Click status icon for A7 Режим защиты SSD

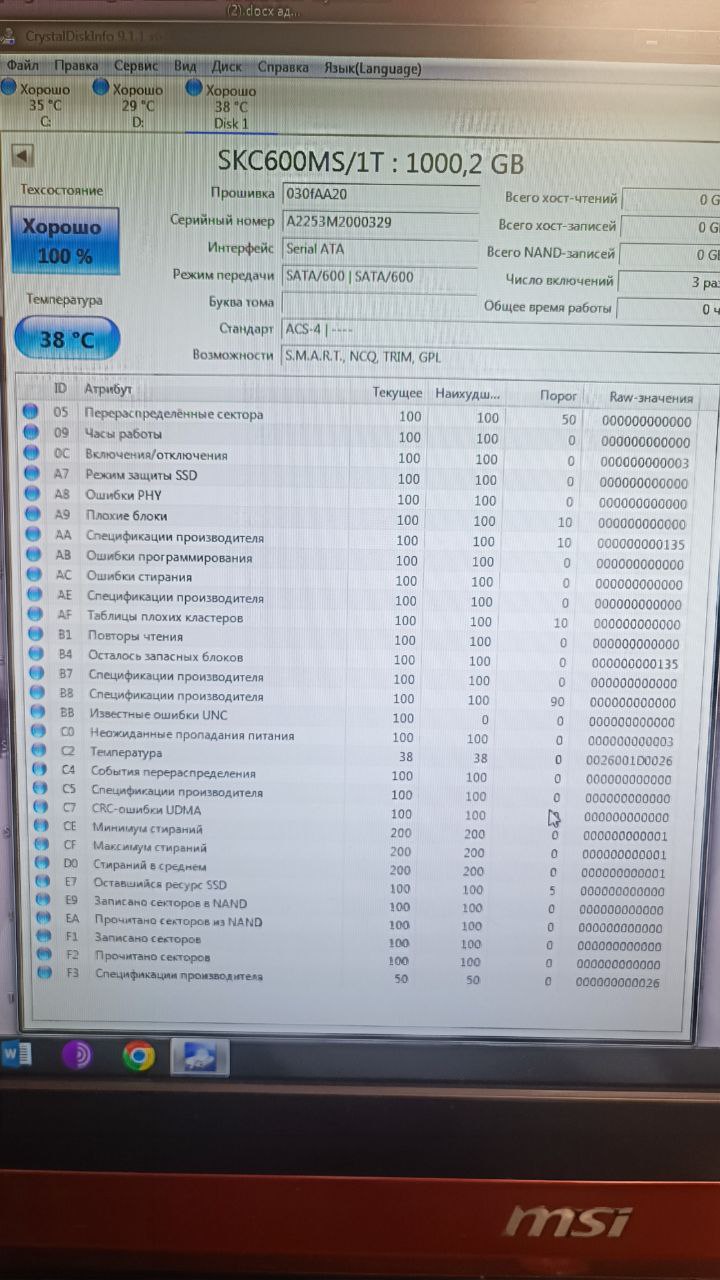[31, 474]
